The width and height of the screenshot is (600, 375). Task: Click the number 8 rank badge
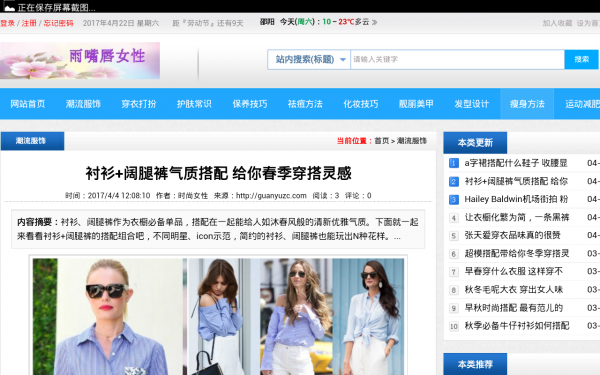pos(453,290)
